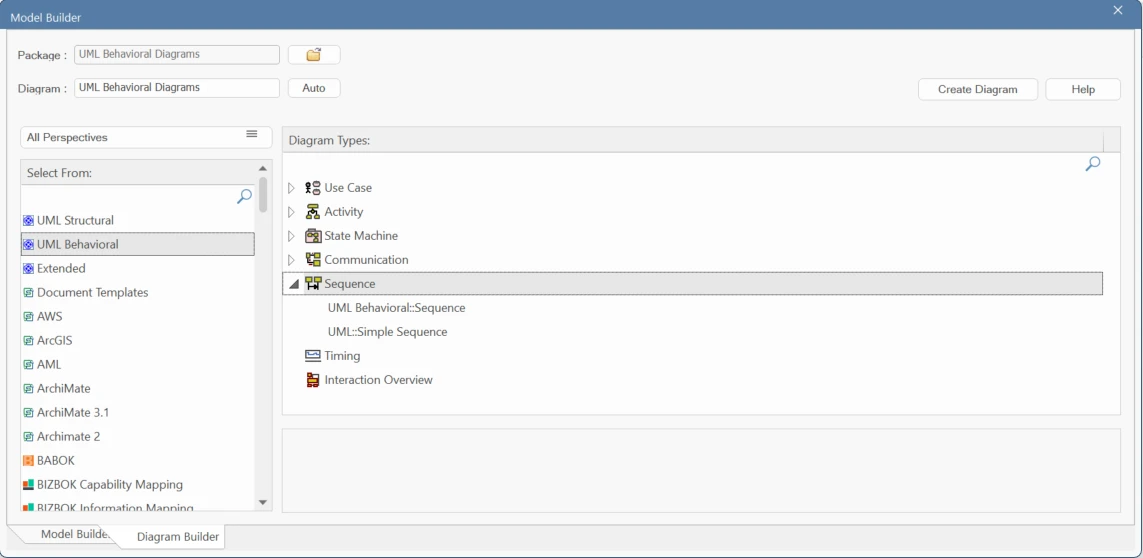Image resolution: width=1143 pixels, height=558 pixels.
Task: Click the Diagram name input field
Action: click(x=177, y=88)
